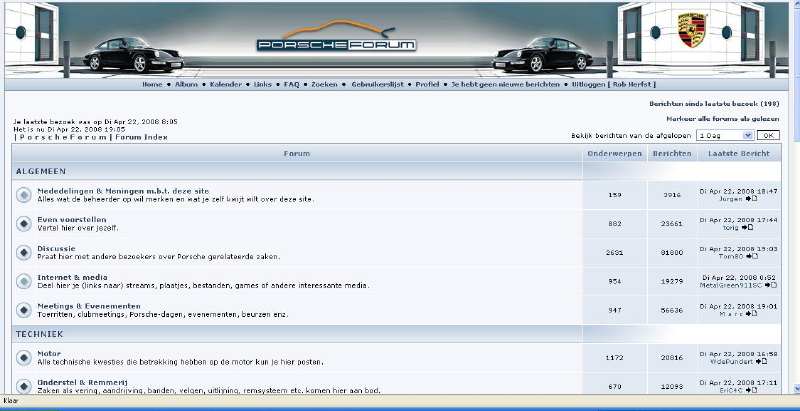Screen dimensions: 800x411
Task: Open the Discussie forum
Action: (x=56, y=249)
